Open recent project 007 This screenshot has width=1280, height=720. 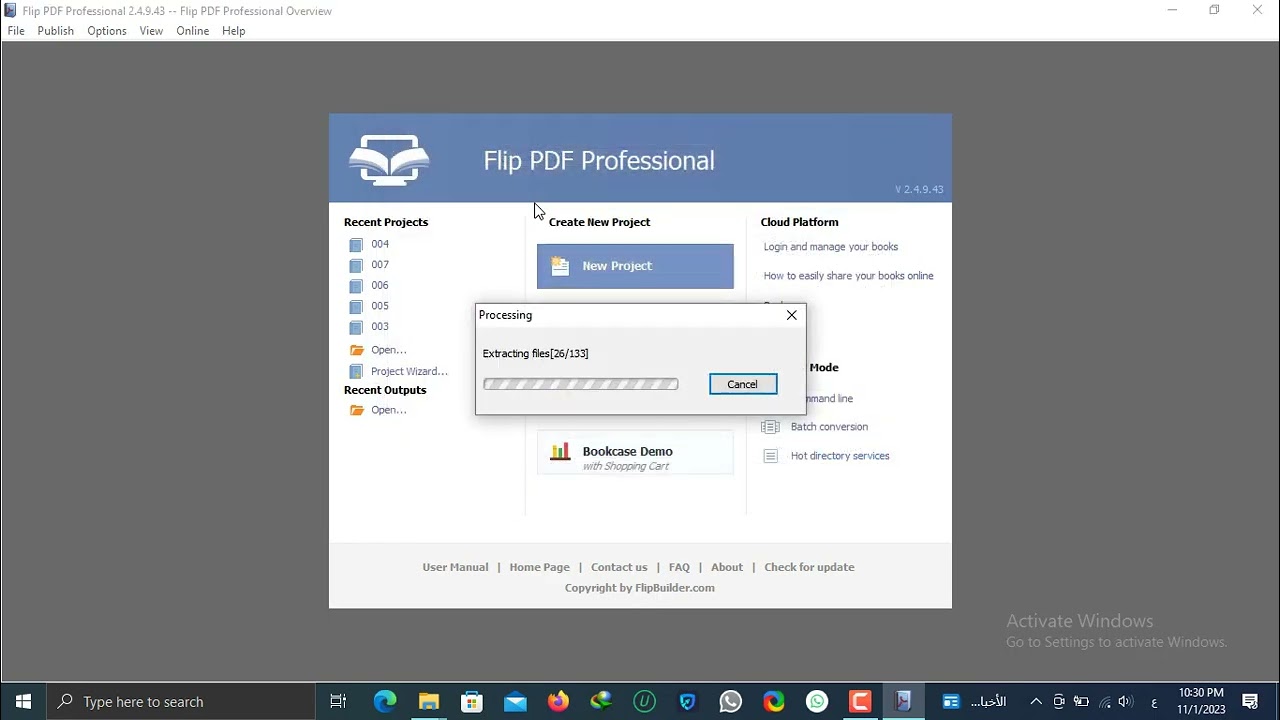(x=380, y=265)
